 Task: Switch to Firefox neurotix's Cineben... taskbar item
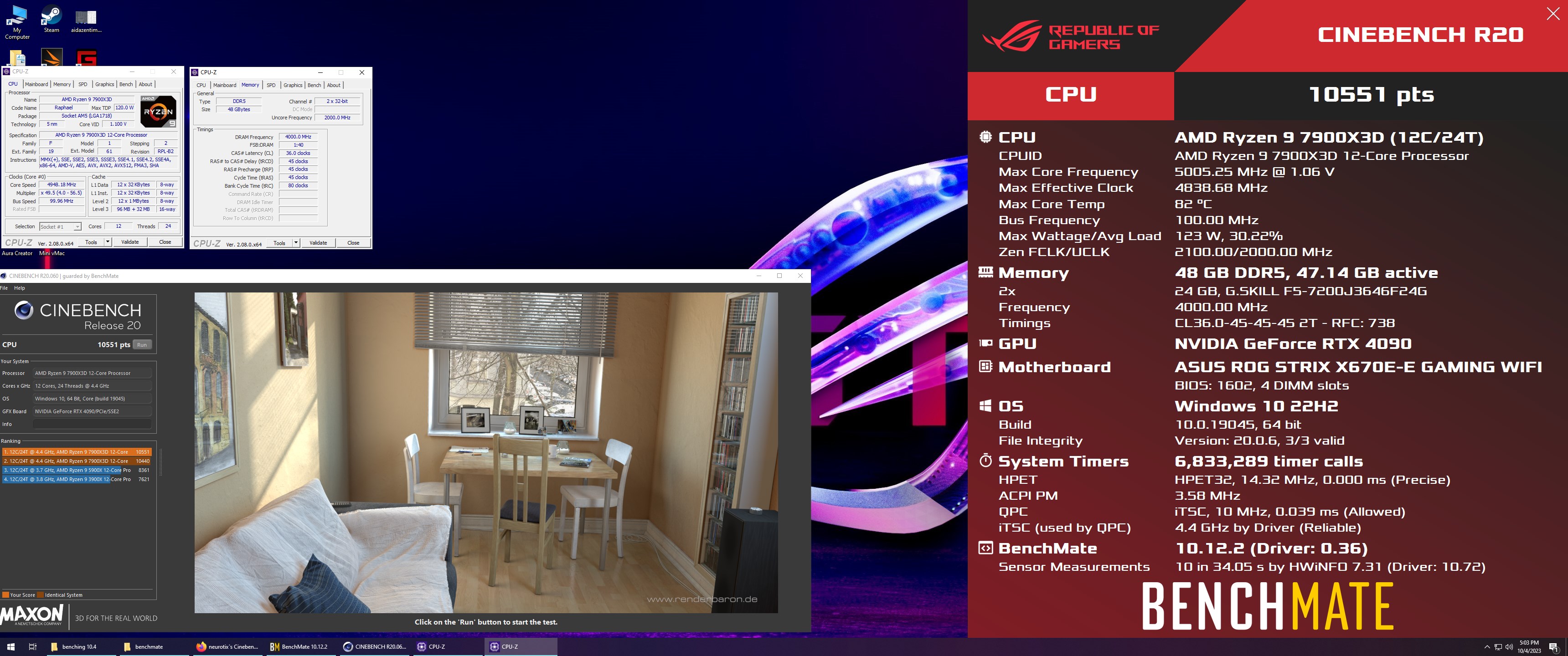pos(227,646)
